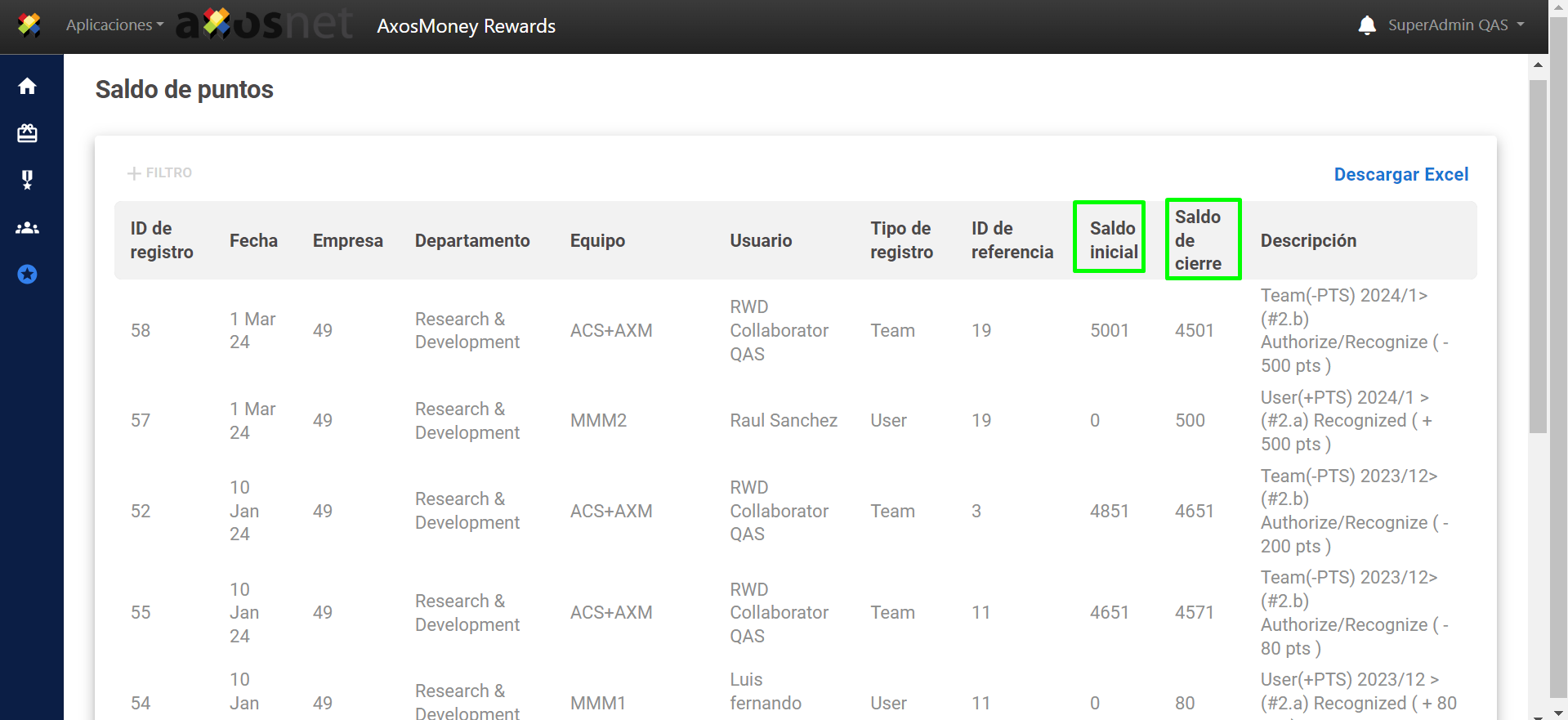Select row with registro ID 58
Image resolution: width=1568 pixels, height=720 pixels.
pyautogui.click(x=141, y=330)
